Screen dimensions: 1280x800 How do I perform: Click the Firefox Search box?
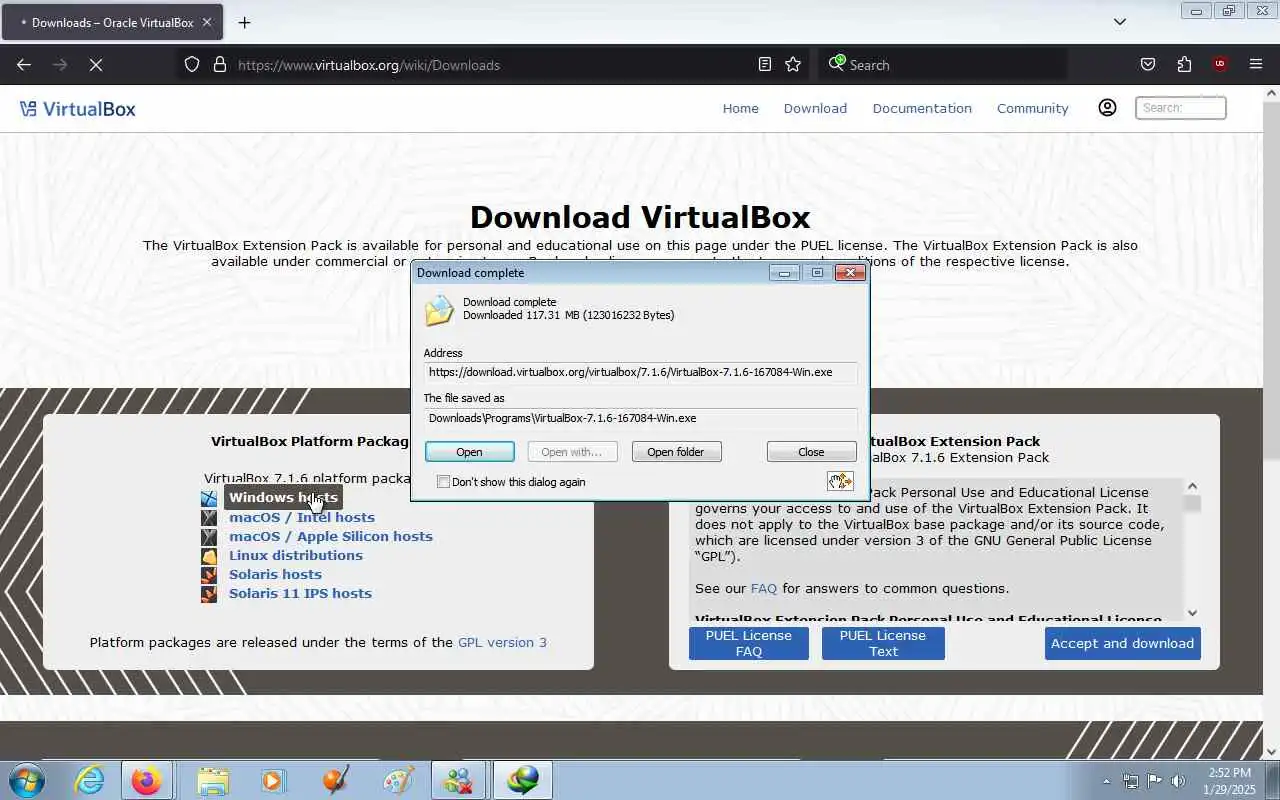click(942, 65)
